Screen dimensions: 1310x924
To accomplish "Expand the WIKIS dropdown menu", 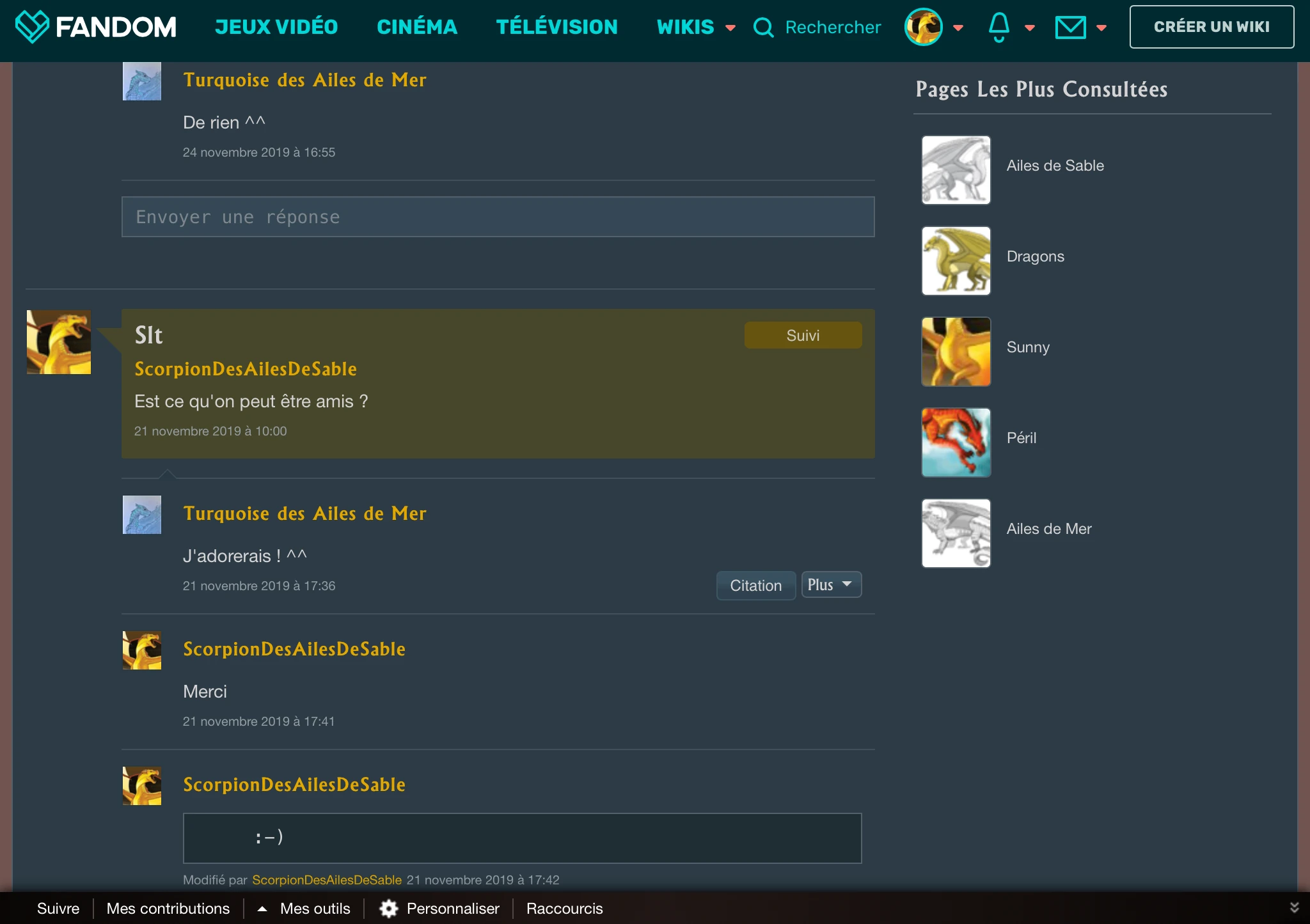I will pos(696,27).
